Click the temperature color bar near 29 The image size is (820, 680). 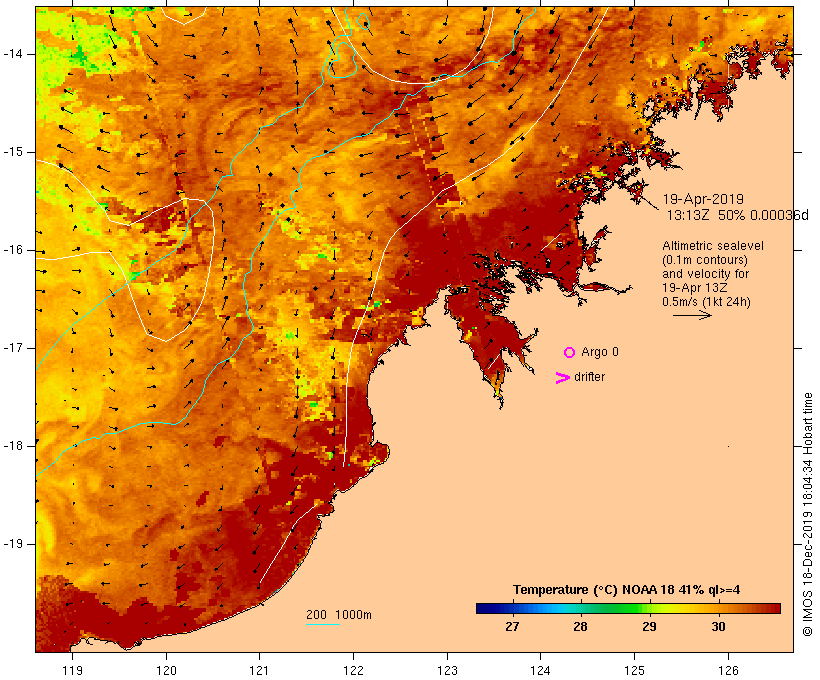pyautogui.click(x=649, y=608)
